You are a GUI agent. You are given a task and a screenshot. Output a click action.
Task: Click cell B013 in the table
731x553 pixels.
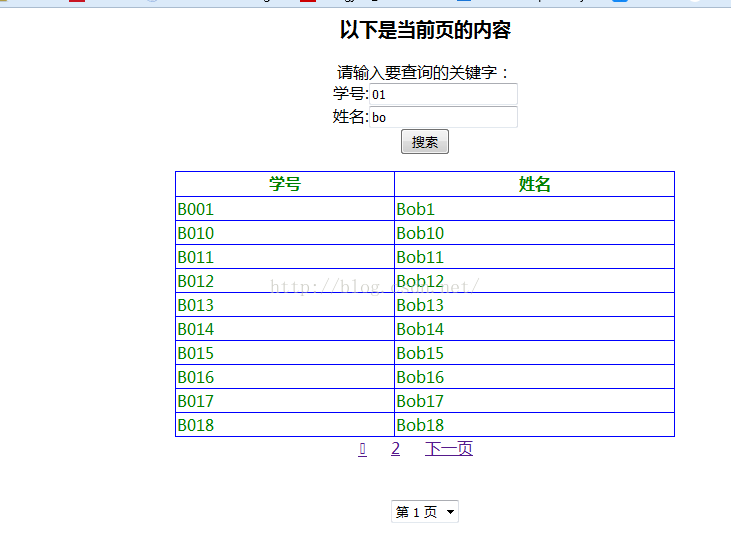285,305
